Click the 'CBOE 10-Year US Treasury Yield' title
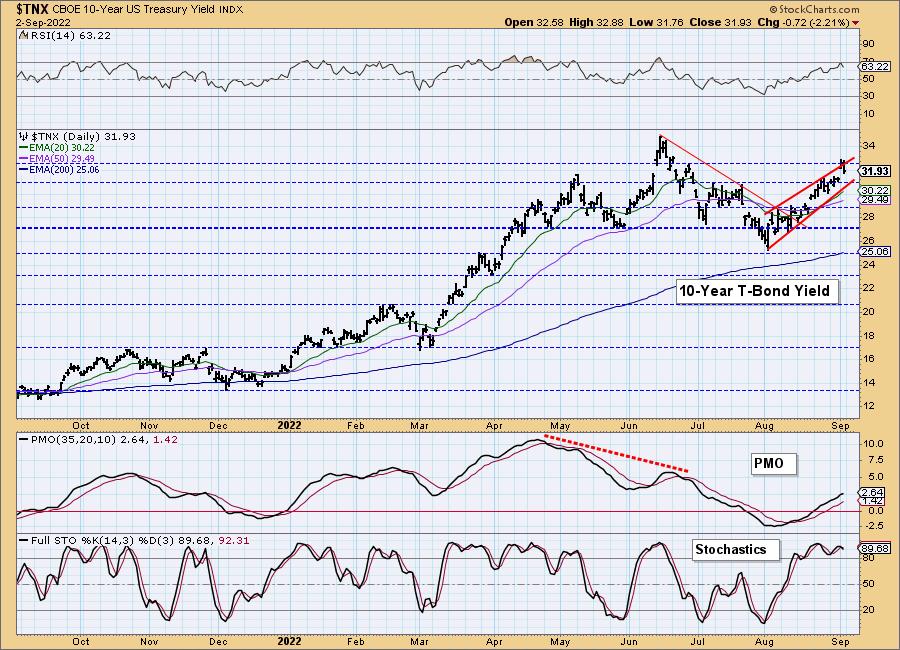Image resolution: width=900 pixels, height=650 pixels. coord(134,10)
